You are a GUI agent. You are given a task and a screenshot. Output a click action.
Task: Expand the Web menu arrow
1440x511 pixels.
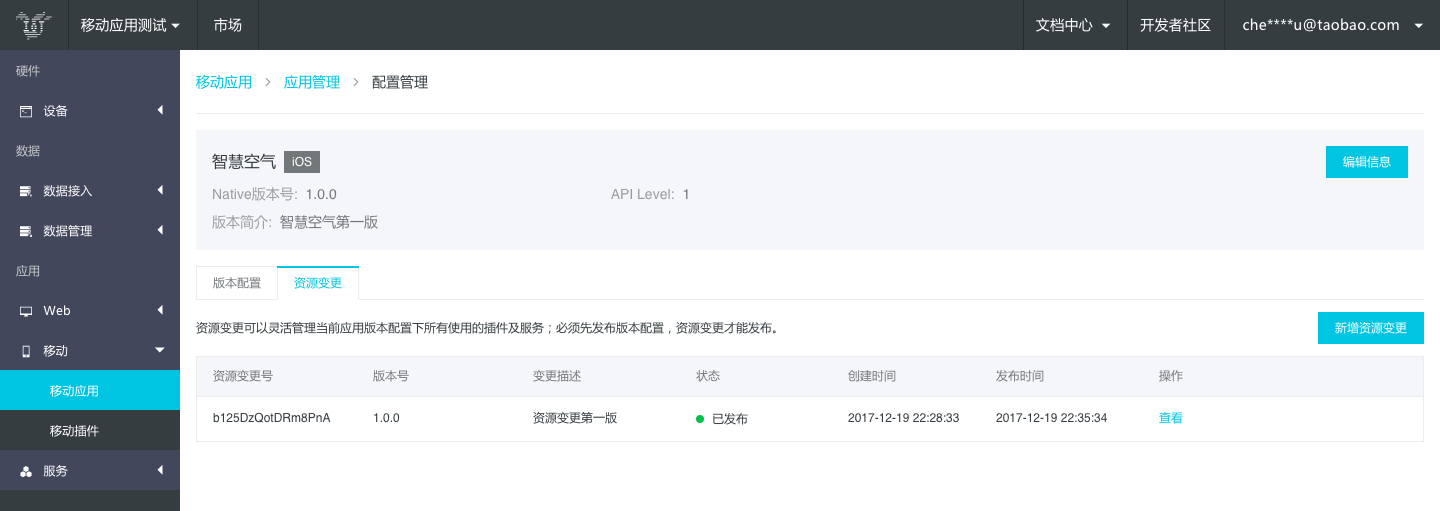pyautogui.click(x=160, y=310)
